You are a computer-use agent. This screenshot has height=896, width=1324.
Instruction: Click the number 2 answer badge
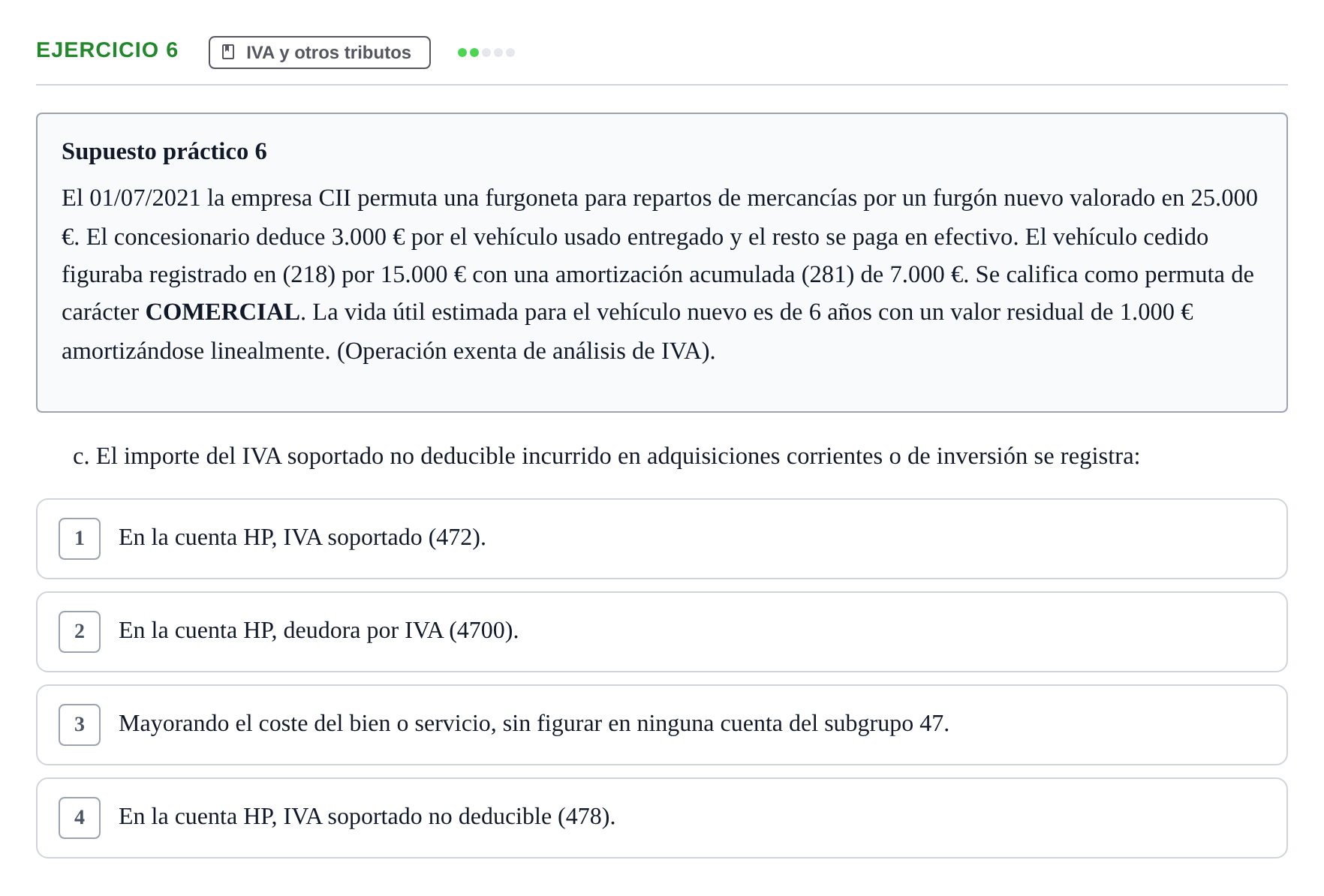pos(80,632)
